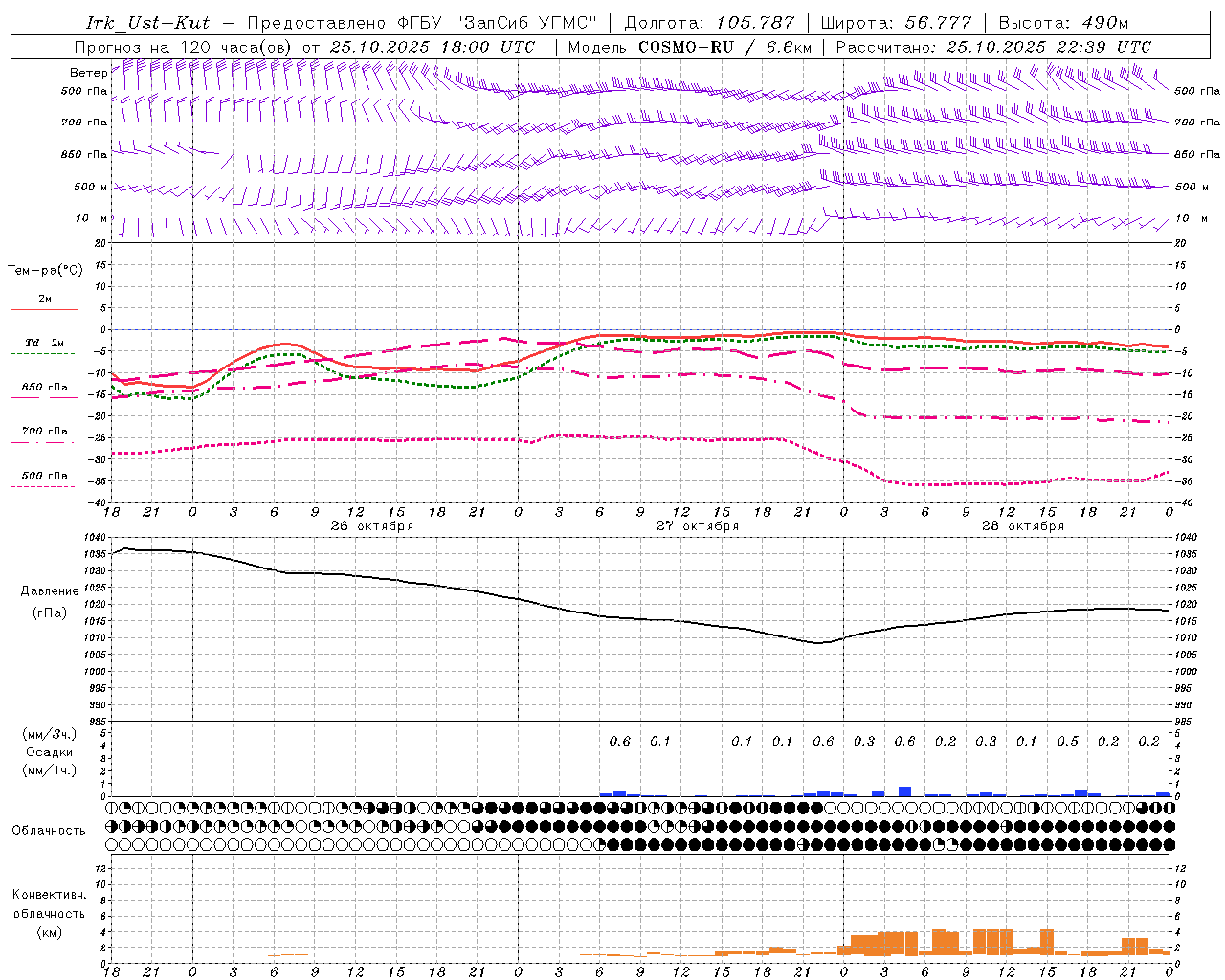Screen dimensions: 1225x980
Task: Click the tallest blue precipitation bar
Action: pos(904,791)
